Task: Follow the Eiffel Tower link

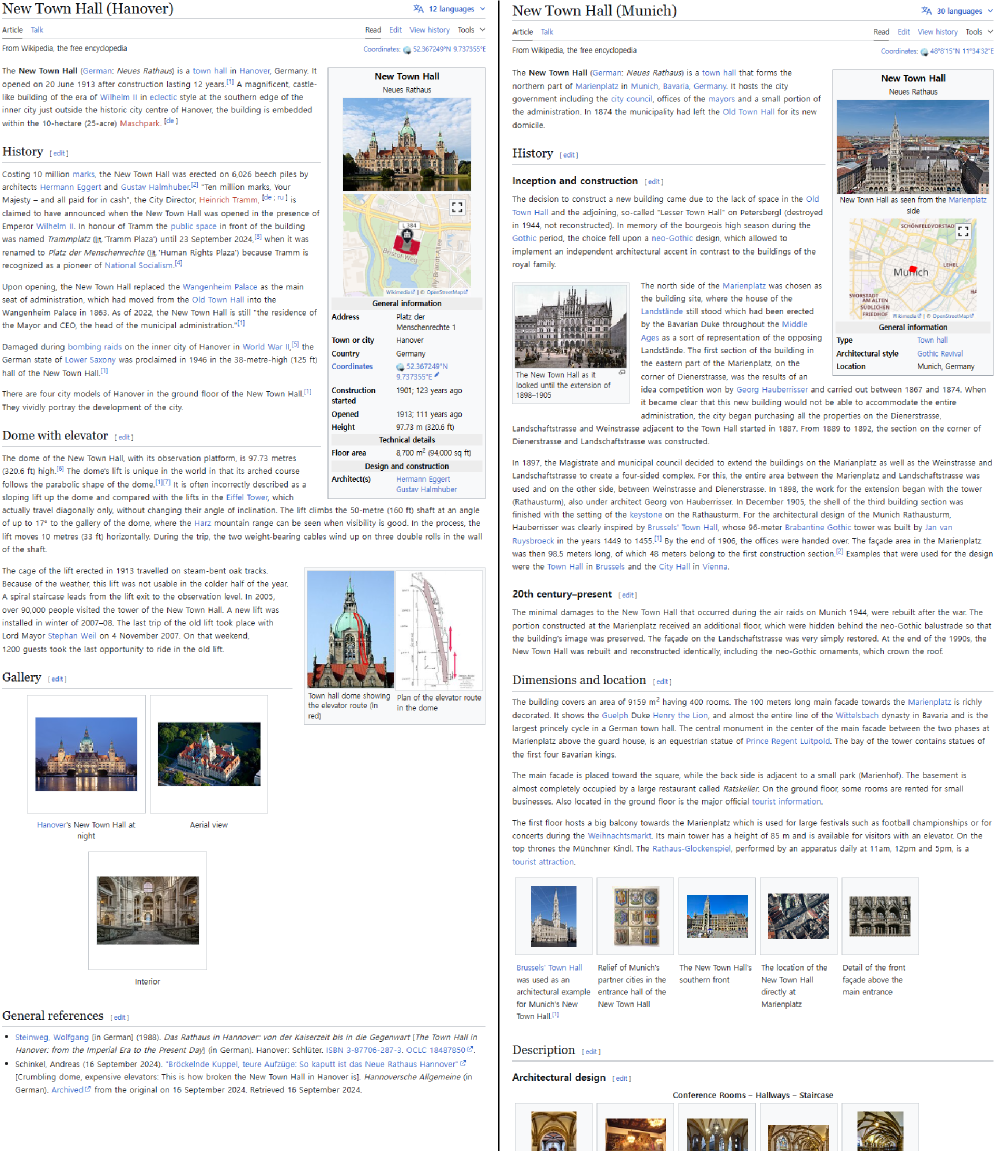Action: tap(246, 498)
